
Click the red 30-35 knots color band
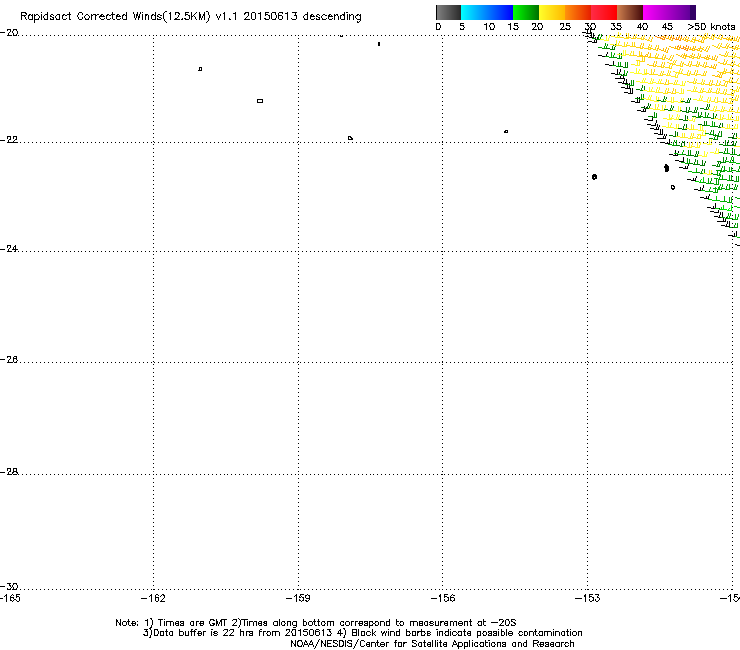click(x=604, y=12)
